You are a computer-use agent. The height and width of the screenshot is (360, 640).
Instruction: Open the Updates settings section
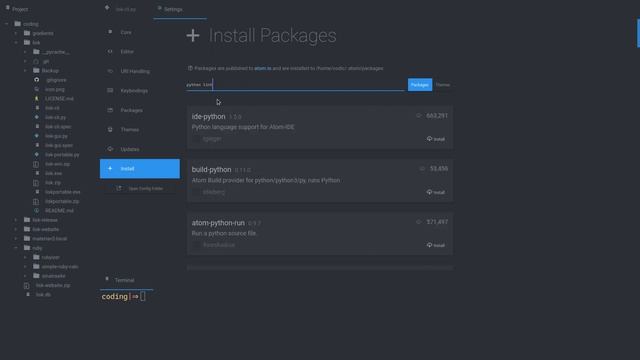click(x=140, y=149)
